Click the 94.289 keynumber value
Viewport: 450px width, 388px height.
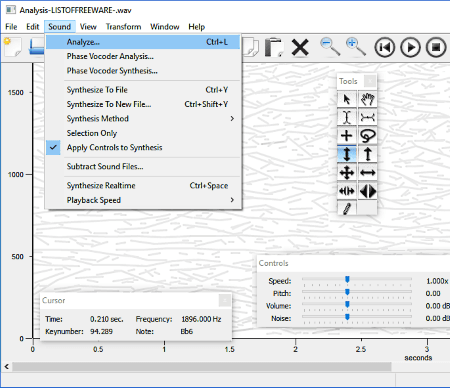[101, 331]
